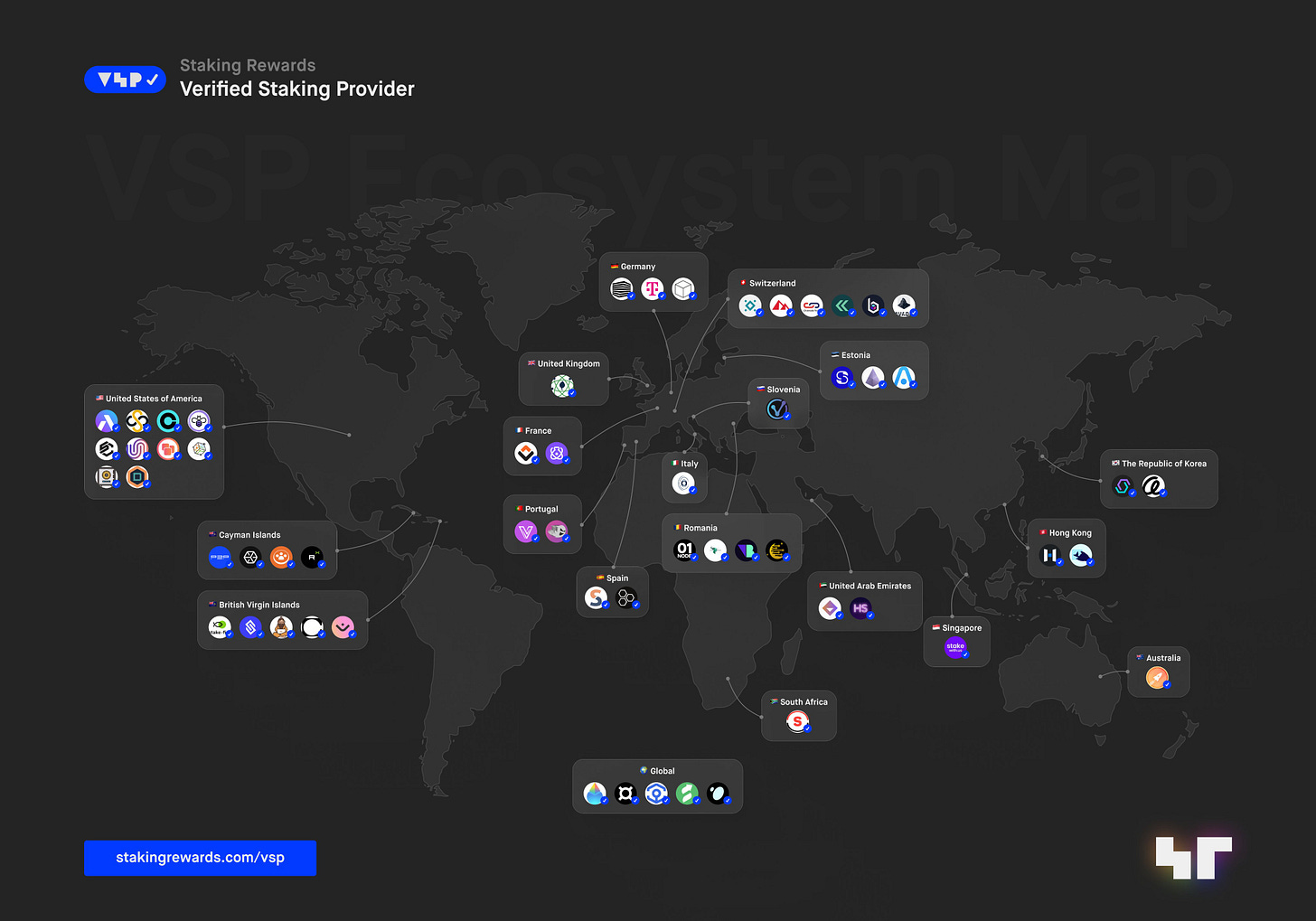
Task: Open the white sketched circle logo under Italy
Action: pyautogui.click(x=683, y=484)
